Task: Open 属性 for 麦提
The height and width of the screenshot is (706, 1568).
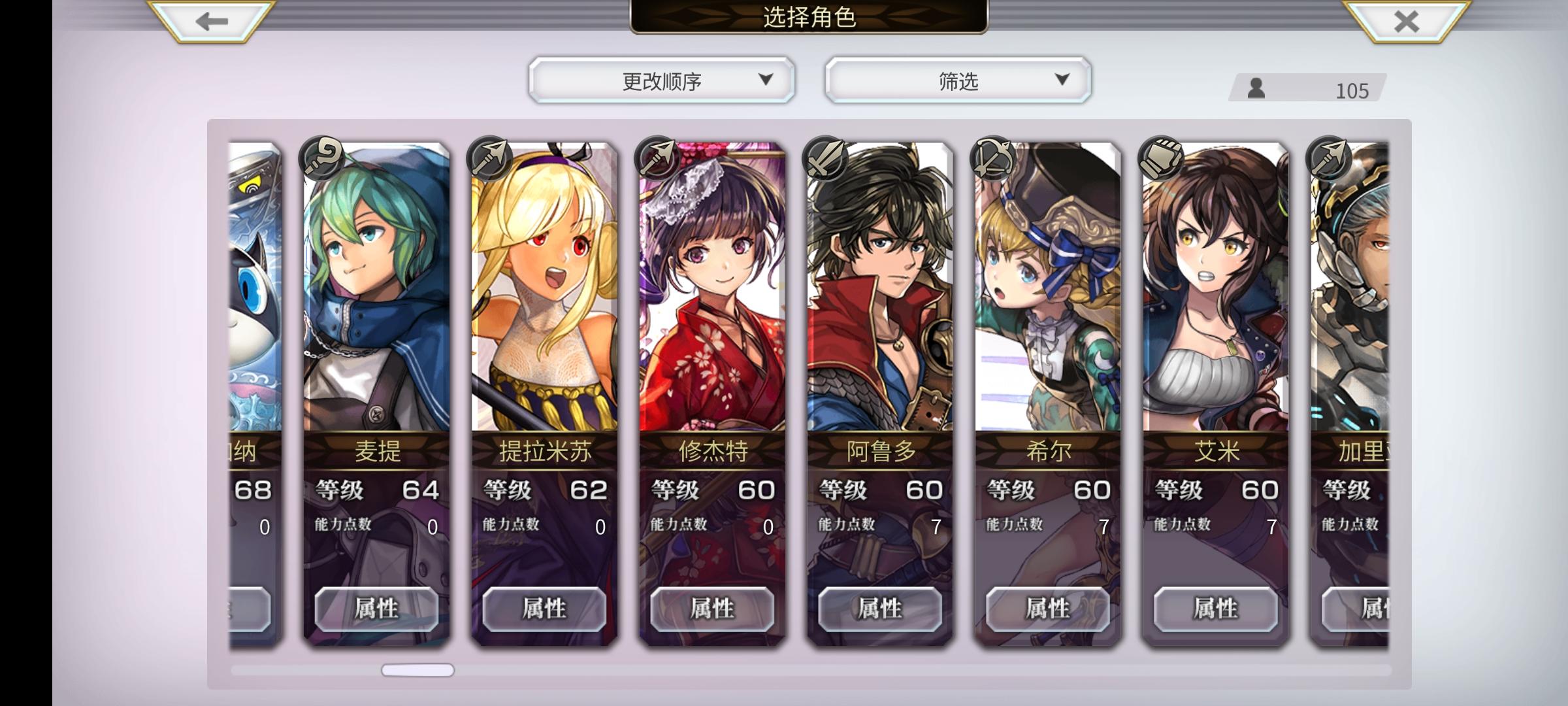Action: (x=376, y=609)
